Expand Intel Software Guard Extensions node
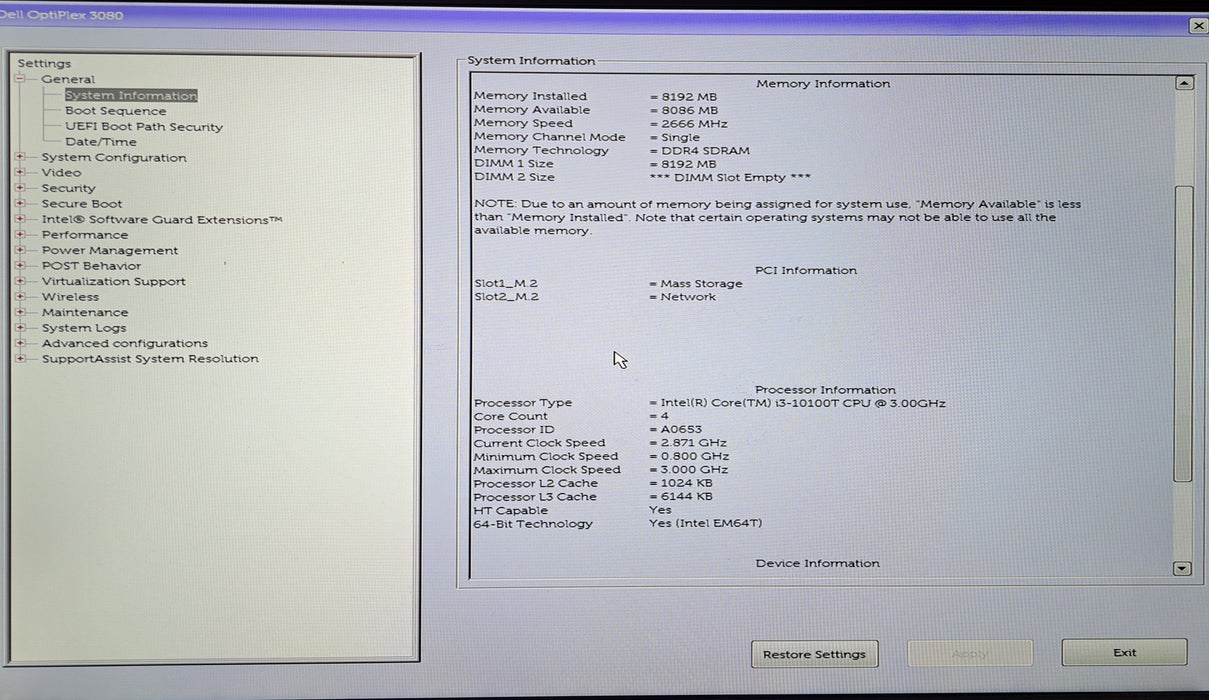Viewport: 1209px width, 700px height. pyautogui.click(x=20, y=219)
